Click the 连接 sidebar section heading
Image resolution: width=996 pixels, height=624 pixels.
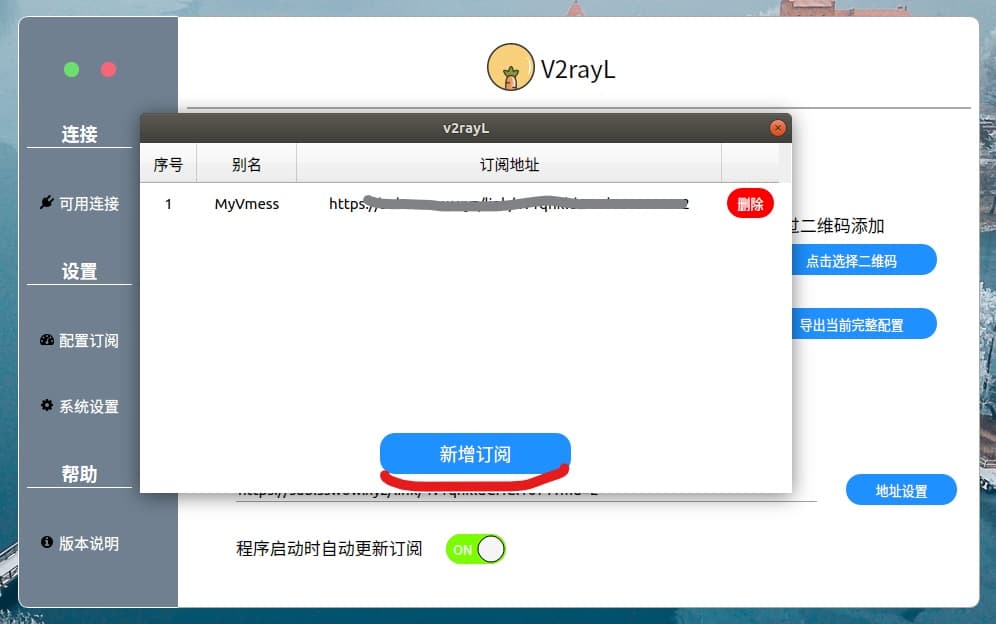pos(79,134)
